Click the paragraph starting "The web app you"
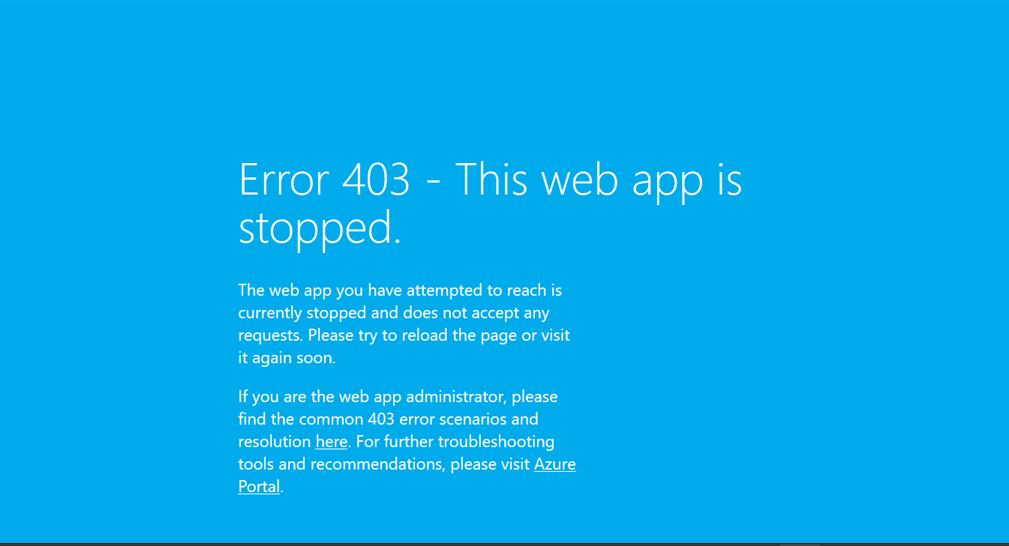This screenshot has height=546, width=1009. [404, 324]
